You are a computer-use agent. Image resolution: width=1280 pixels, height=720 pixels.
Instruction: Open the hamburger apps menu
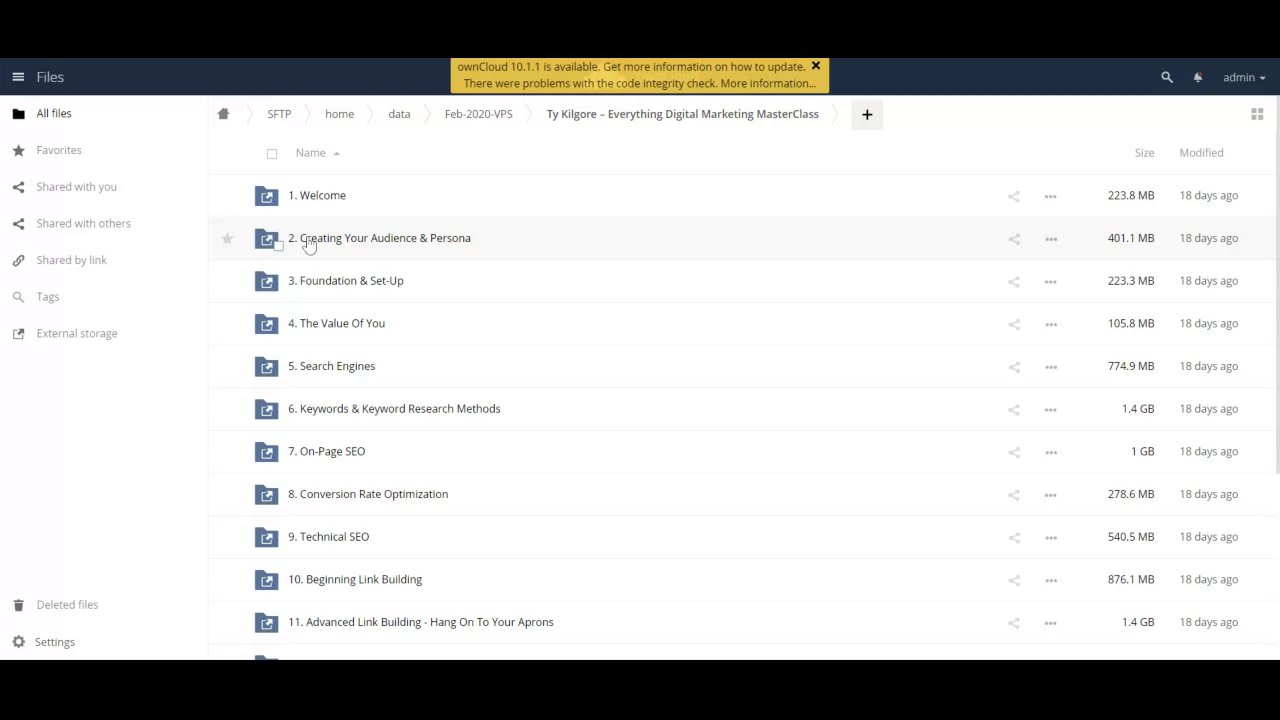point(18,77)
